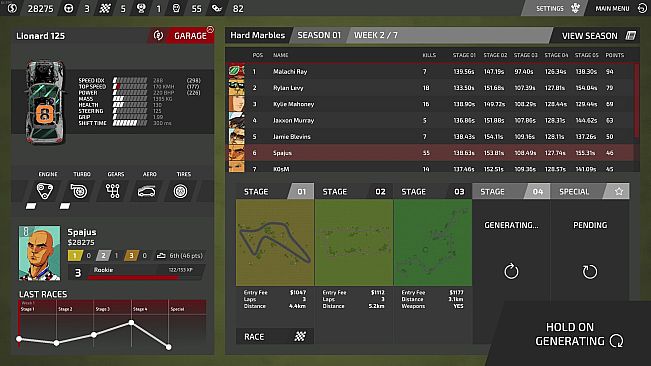Click the Special point on Last Races graph
The image size is (651, 366).
pos(169,347)
